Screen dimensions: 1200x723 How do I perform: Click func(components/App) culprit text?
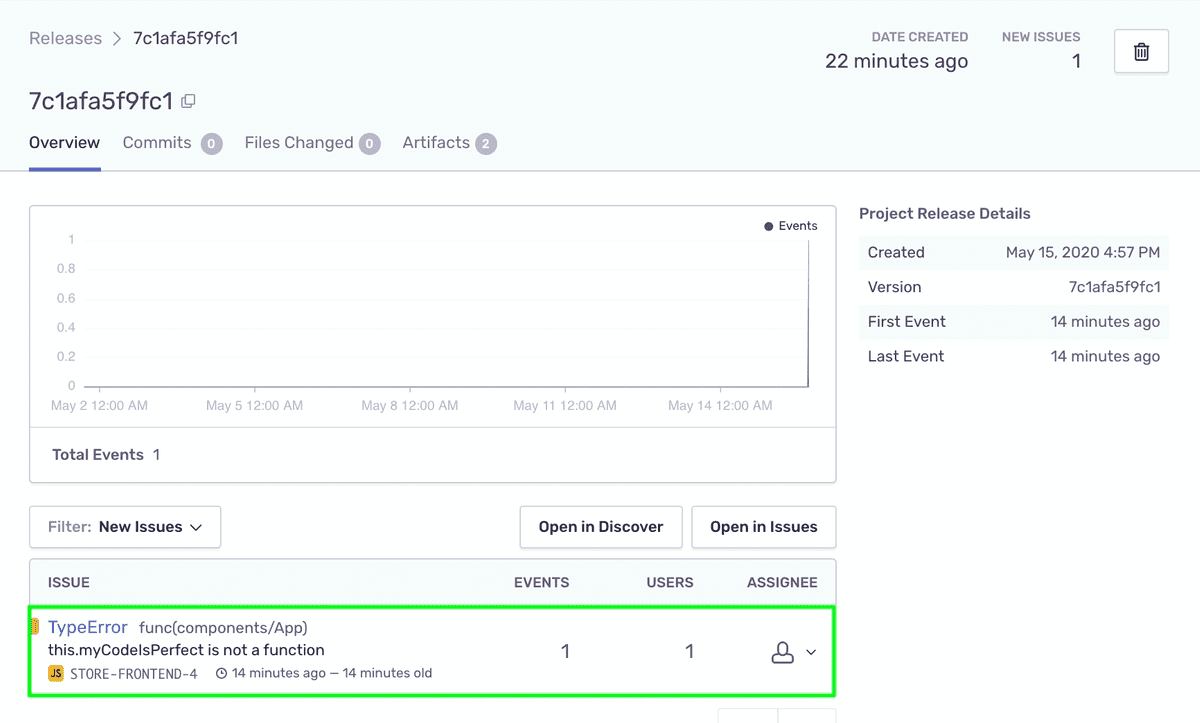click(x=223, y=628)
